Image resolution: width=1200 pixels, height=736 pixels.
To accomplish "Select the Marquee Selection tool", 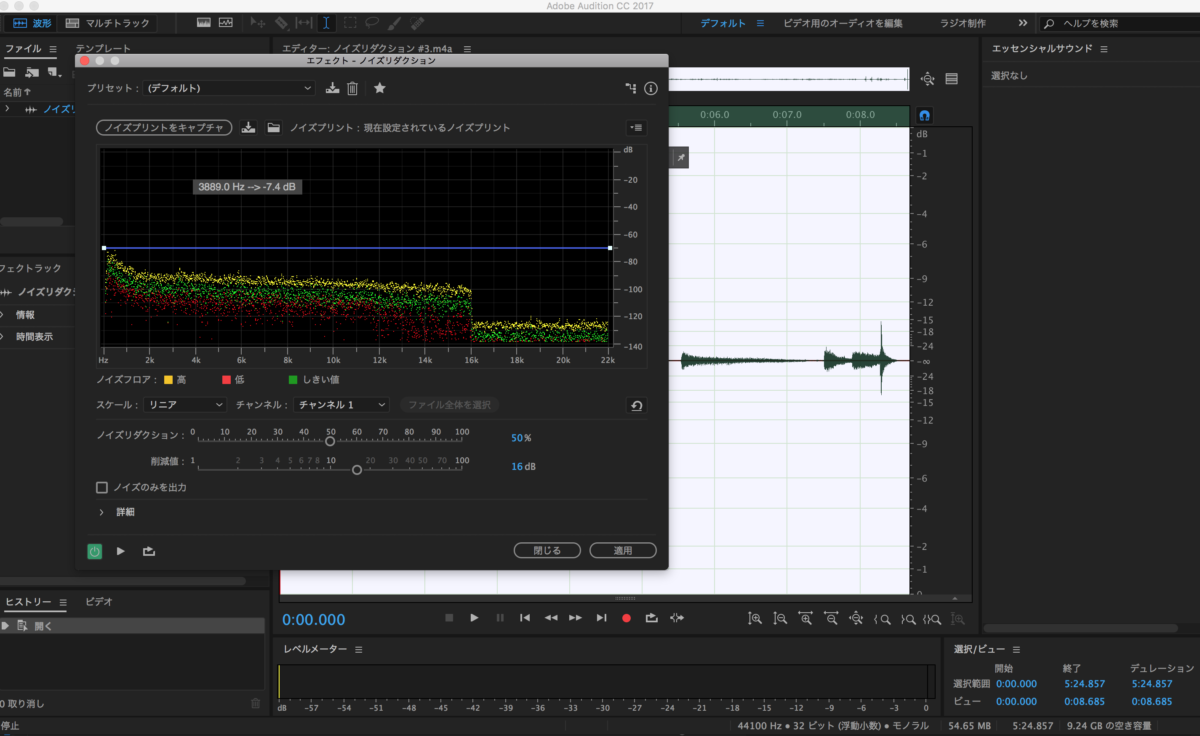I will [x=350, y=23].
